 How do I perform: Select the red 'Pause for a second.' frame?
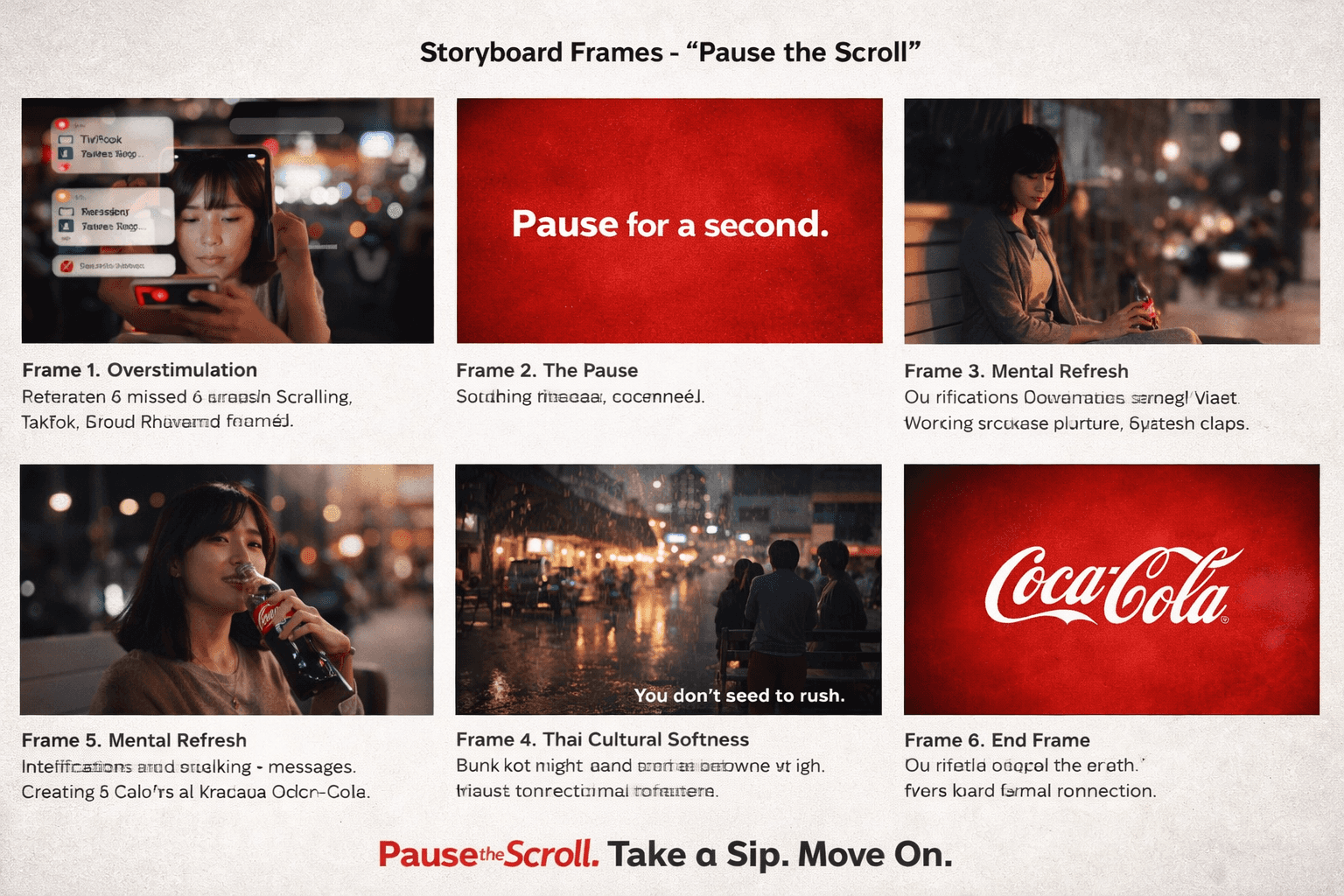pos(669,220)
